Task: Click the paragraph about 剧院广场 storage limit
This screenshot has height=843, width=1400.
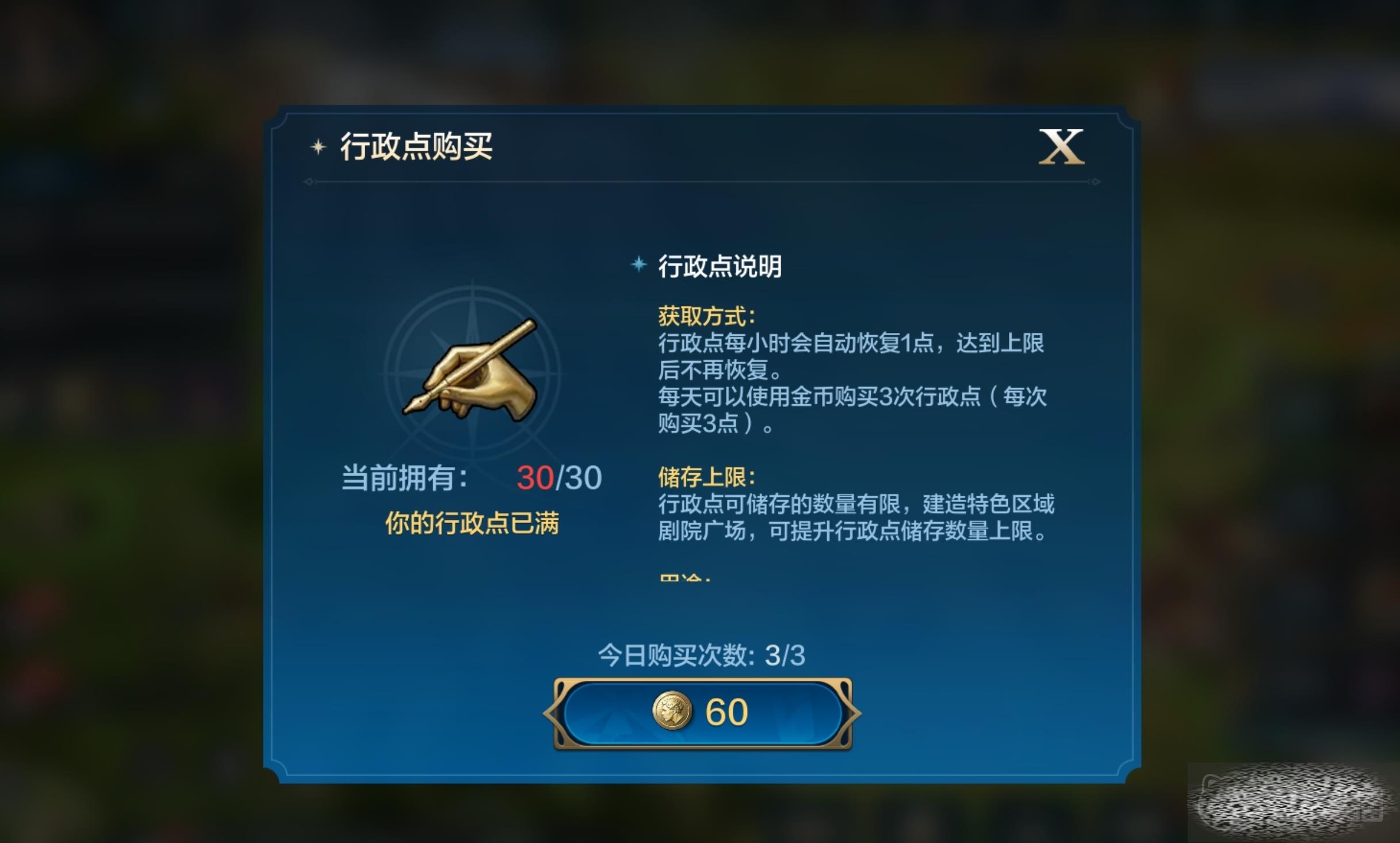Action: click(x=856, y=518)
